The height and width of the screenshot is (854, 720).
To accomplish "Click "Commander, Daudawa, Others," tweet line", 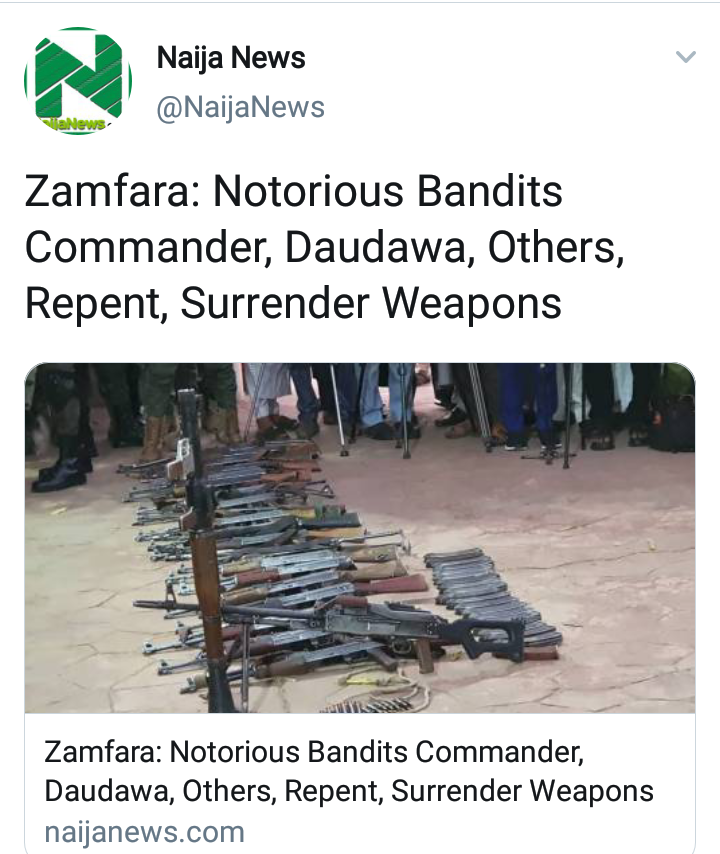I will (324, 248).
